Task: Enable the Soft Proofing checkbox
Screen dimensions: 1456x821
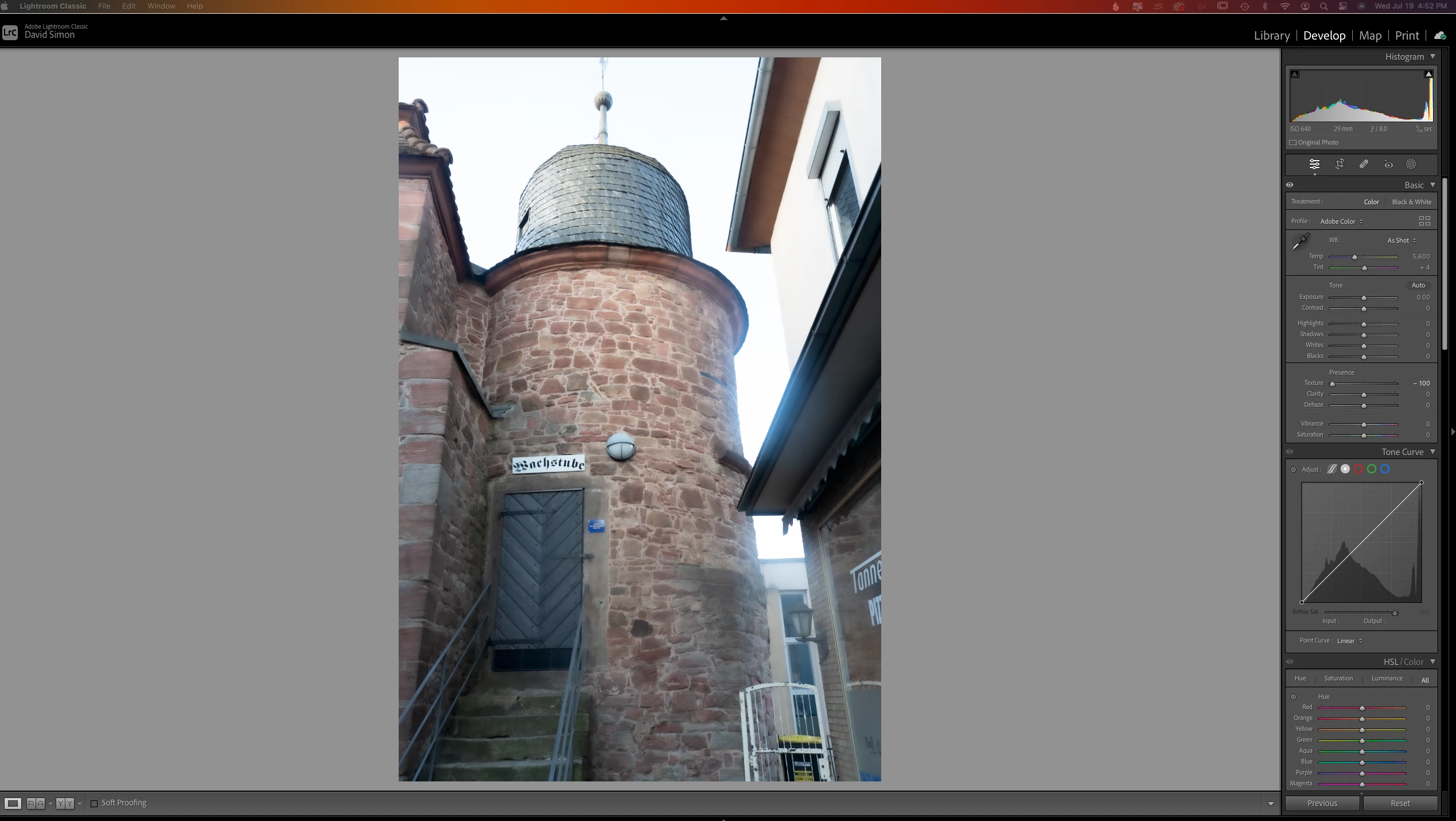Action: click(95, 803)
